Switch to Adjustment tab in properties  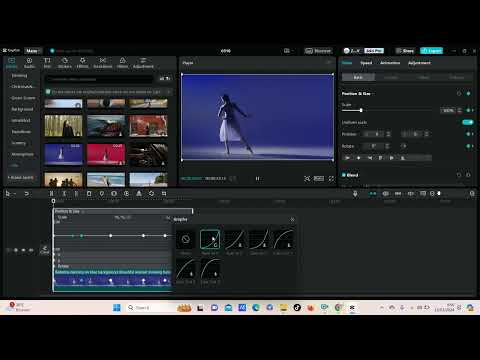tap(419, 63)
